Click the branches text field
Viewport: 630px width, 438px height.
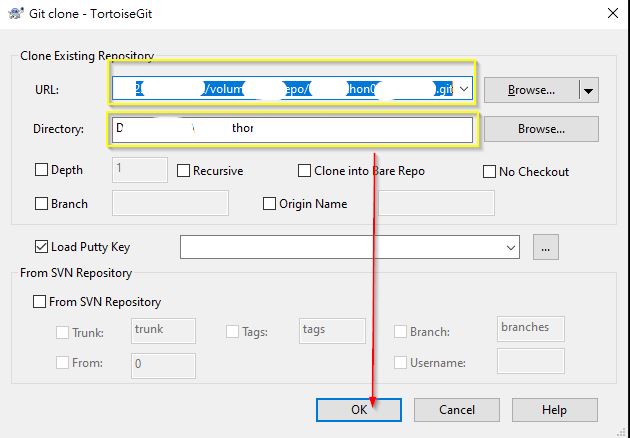click(531, 329)
